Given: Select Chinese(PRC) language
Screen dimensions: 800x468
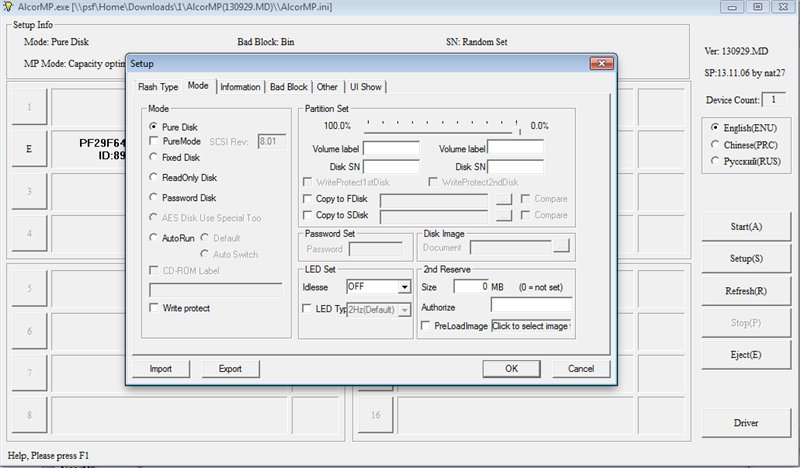Looking at the screenshot, I should (x=715, y=144).
